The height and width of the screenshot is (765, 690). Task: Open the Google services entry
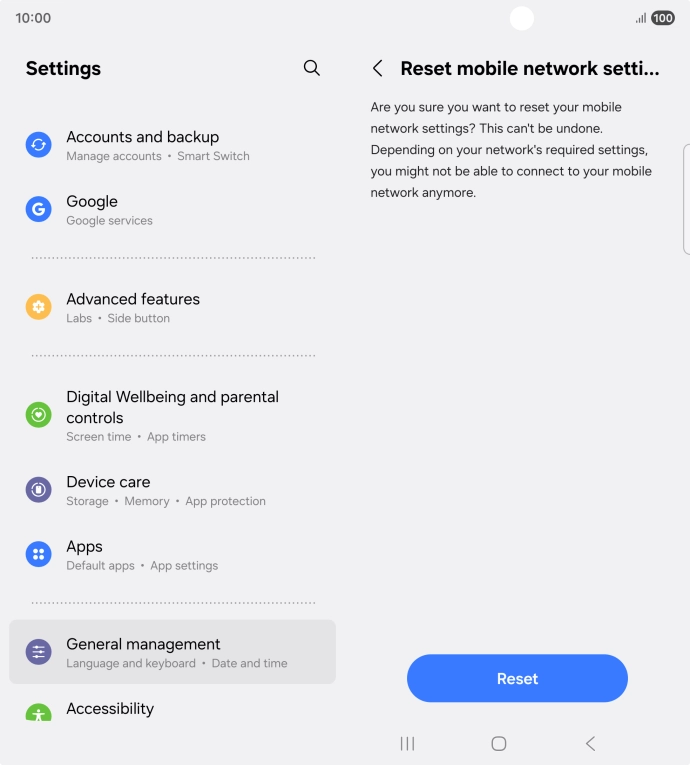tap(172, 209)
